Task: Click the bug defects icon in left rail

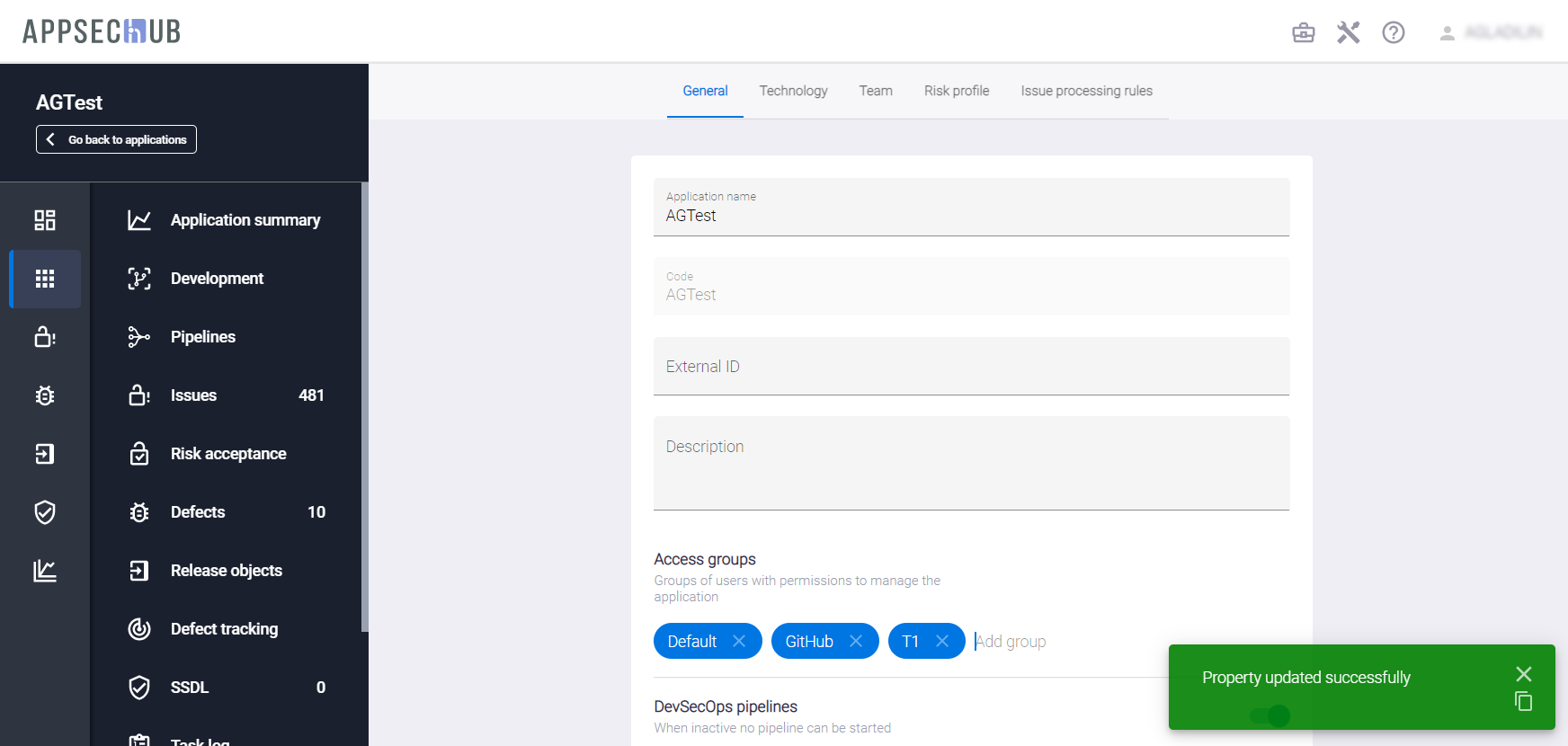Action: [x=45, y=395]
